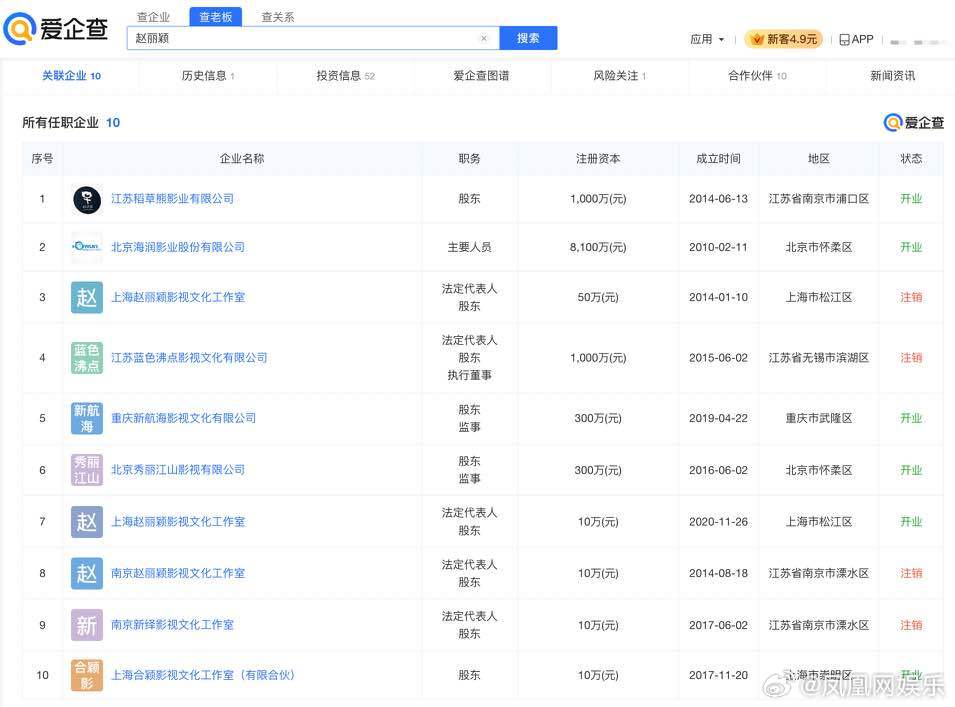This screenshot has width=955, height=707.
Task: Click the 所有任职企业 10 heading
Action: click(x=71, y=123)
